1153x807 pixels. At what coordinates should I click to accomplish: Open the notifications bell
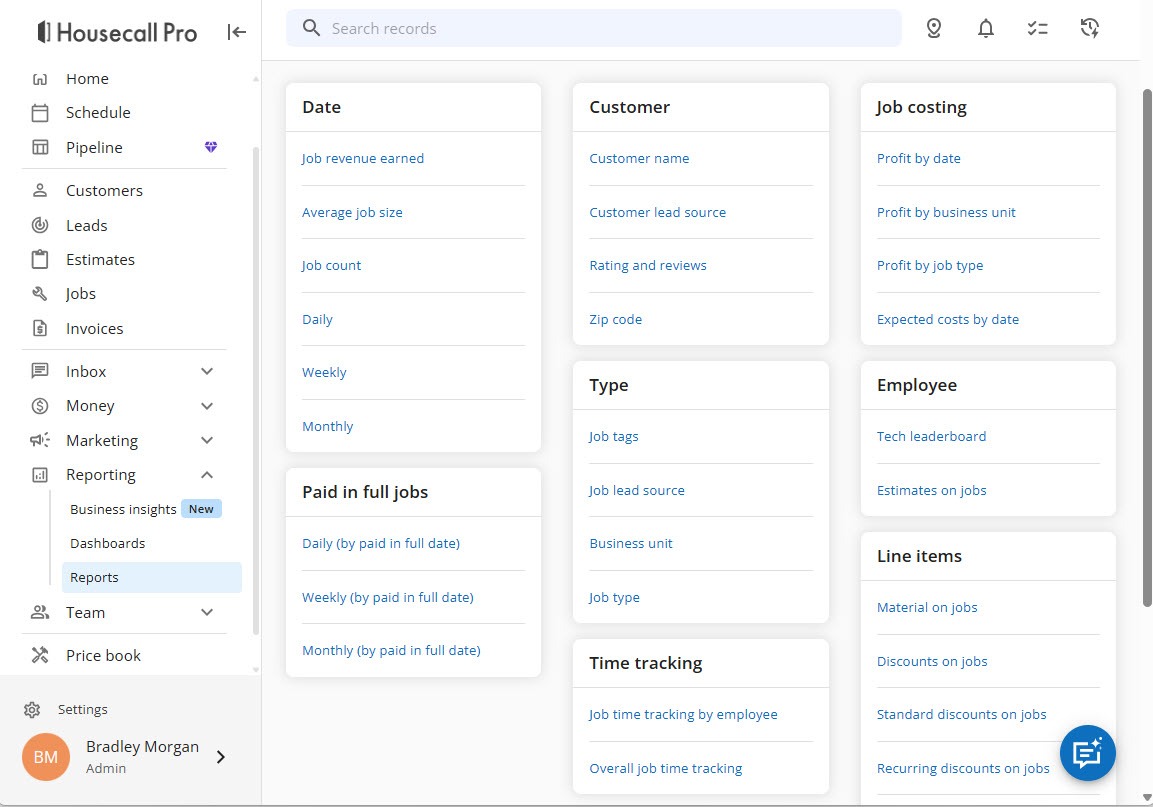tap(985, 28)
